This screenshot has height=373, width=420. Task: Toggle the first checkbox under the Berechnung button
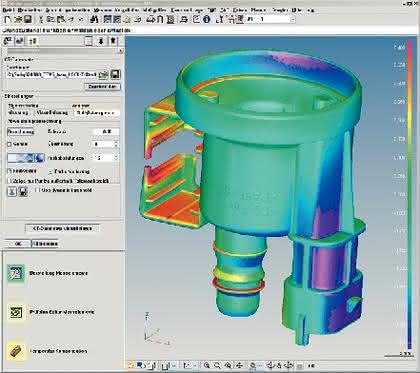point(9,144)
